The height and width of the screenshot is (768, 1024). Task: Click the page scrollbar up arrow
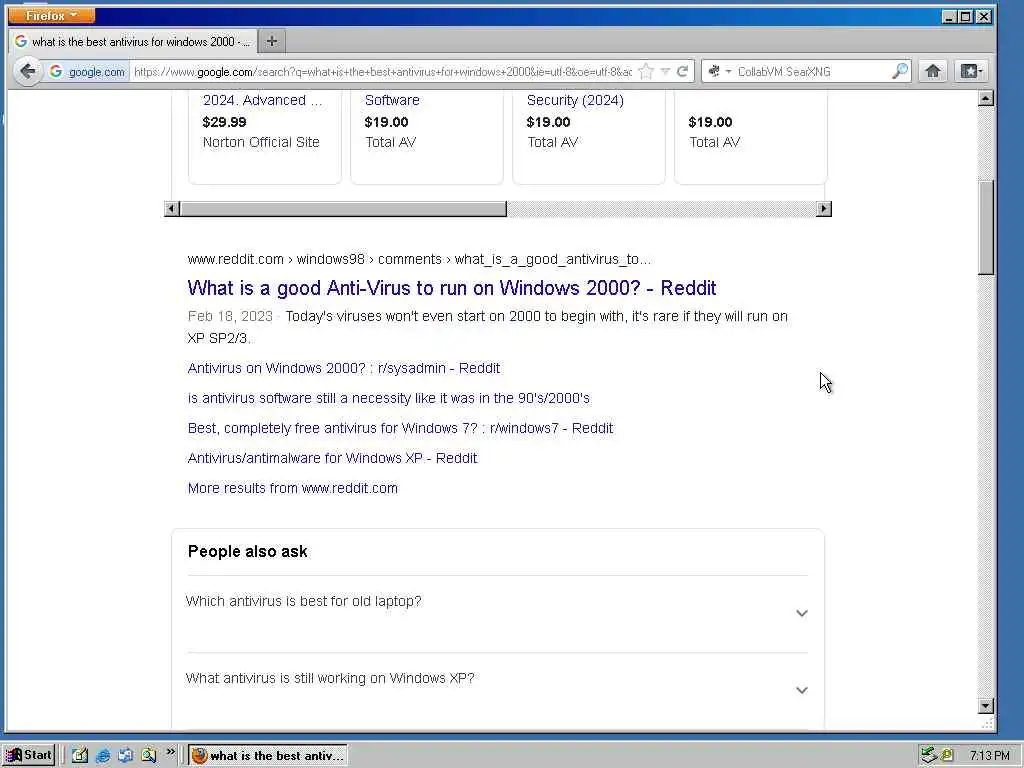(x=985, y=99)
